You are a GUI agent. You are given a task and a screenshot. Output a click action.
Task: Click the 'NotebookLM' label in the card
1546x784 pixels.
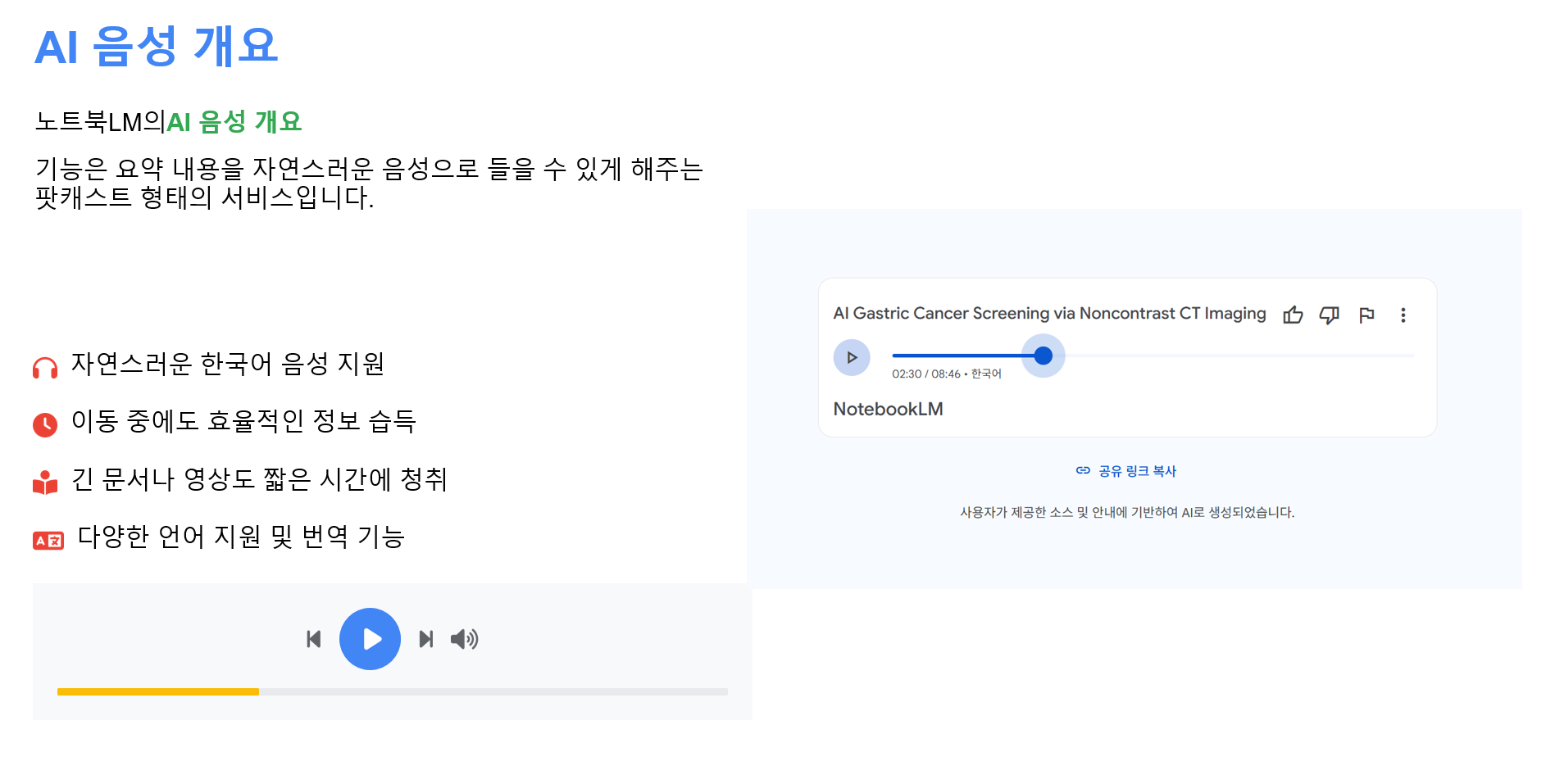tap(888, 409)
